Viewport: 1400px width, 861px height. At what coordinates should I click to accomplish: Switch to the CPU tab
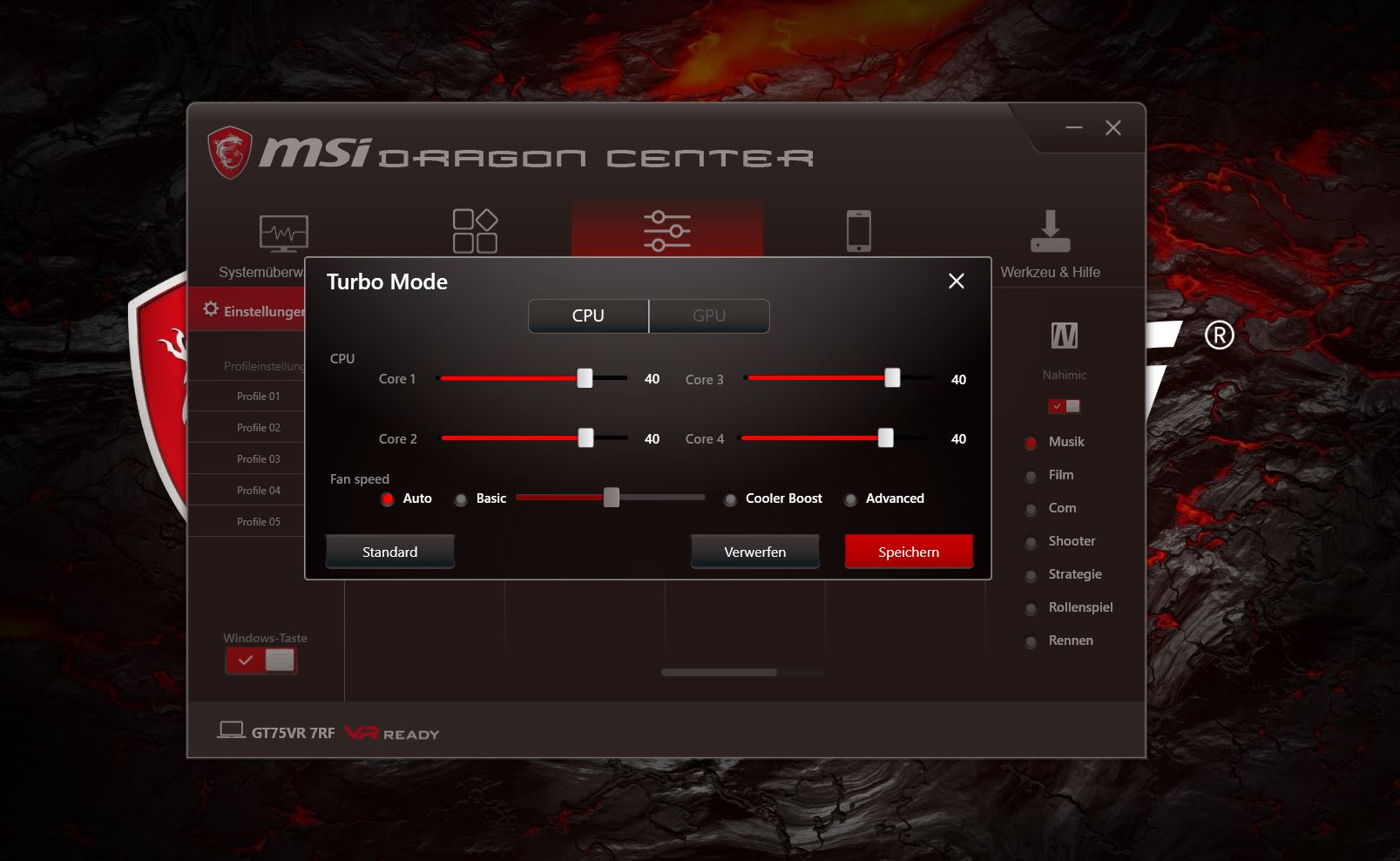click(x=588, y=315)
